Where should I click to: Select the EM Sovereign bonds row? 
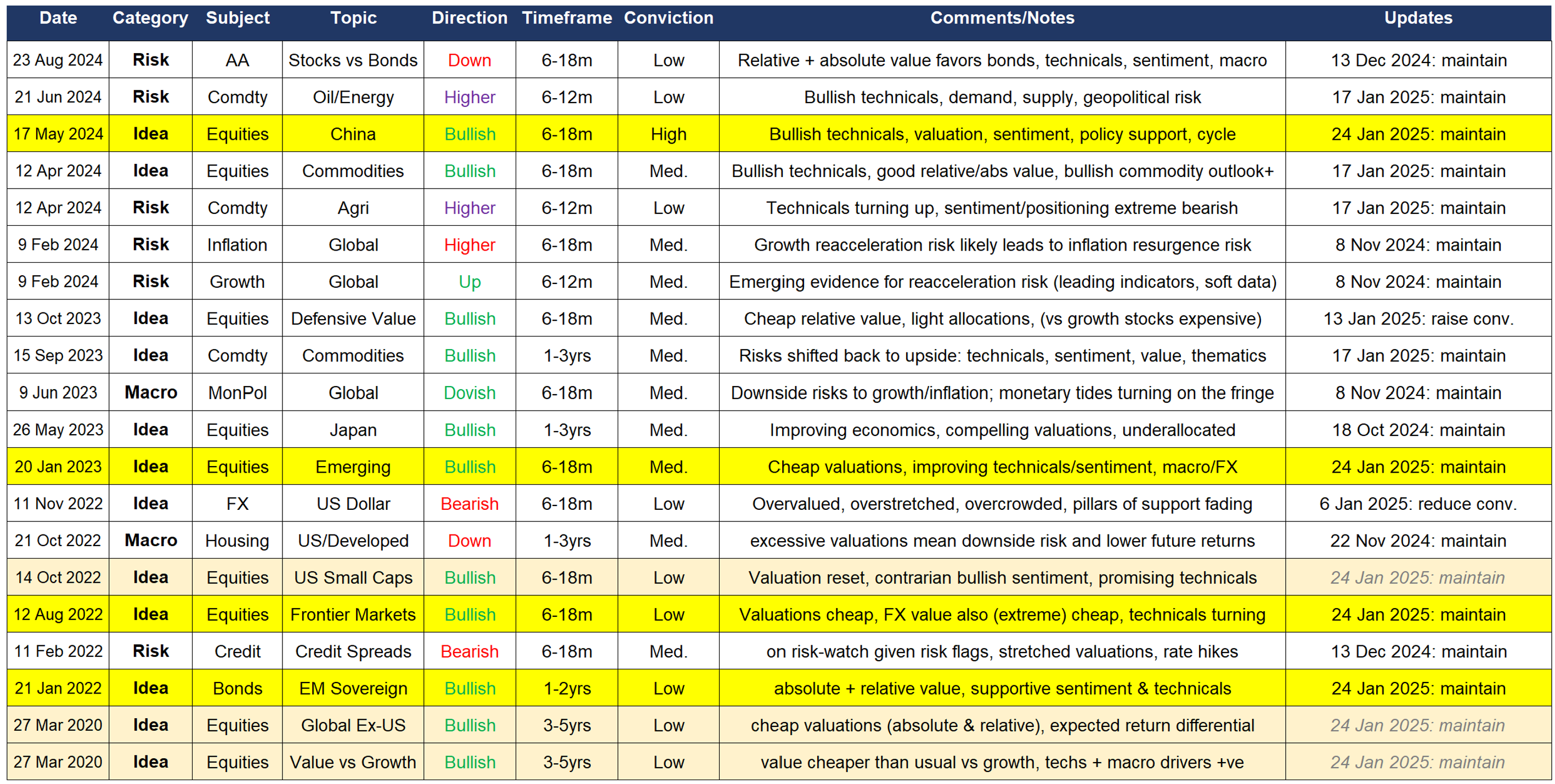tap(353, 688)
